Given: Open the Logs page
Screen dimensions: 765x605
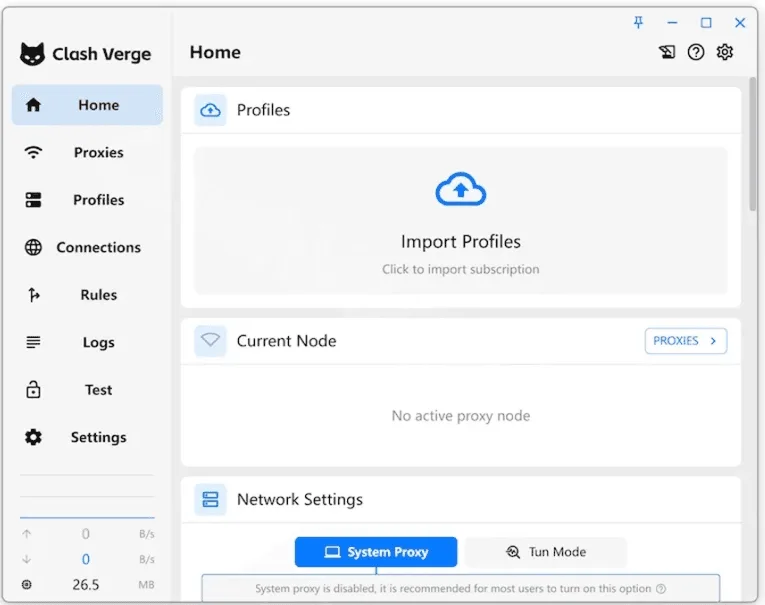Looking at the screenshot, I should [87, 342].
